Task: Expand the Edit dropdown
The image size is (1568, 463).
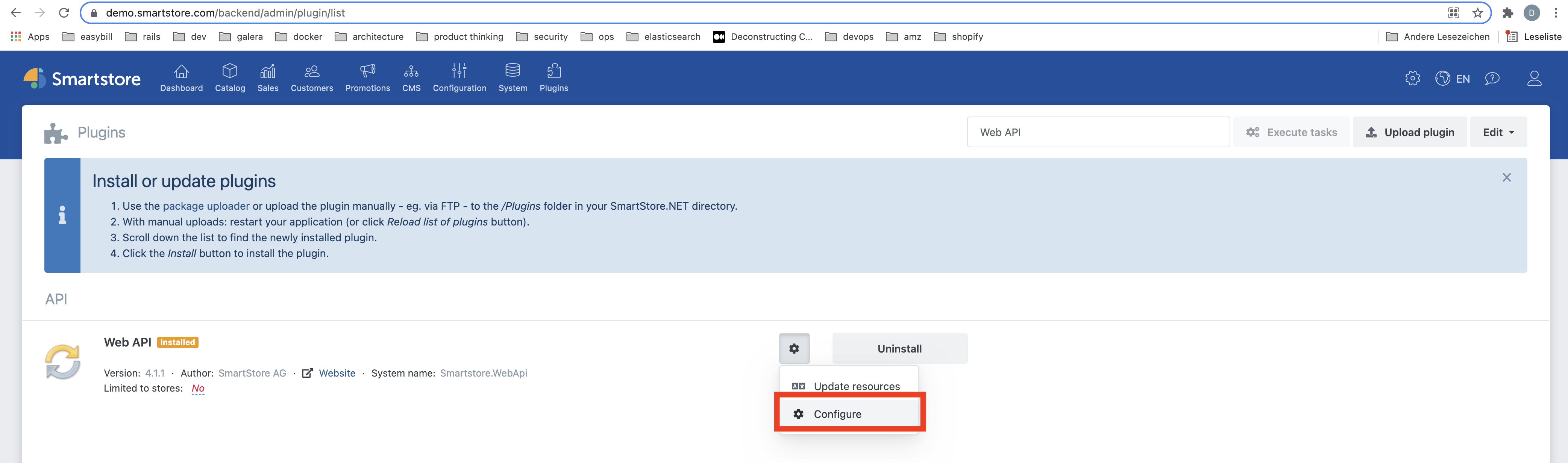Action: [x=1498, y=132]
